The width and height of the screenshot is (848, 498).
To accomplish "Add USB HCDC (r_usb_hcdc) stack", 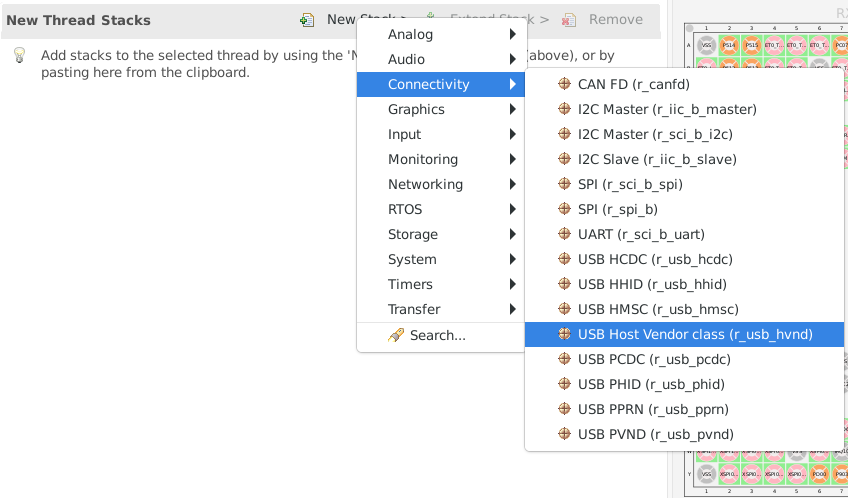I will (x=684, y=259).
